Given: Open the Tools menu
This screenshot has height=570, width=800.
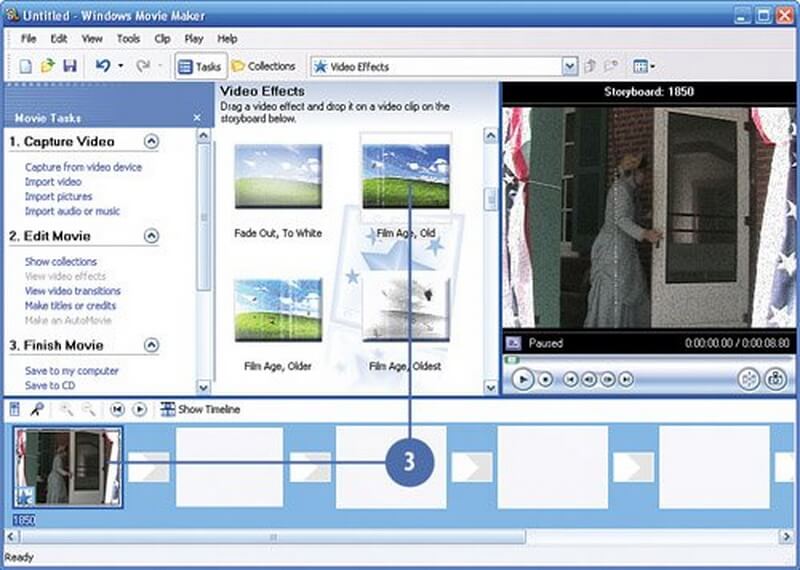Looking at the screenshot, I should pos(128,39).
